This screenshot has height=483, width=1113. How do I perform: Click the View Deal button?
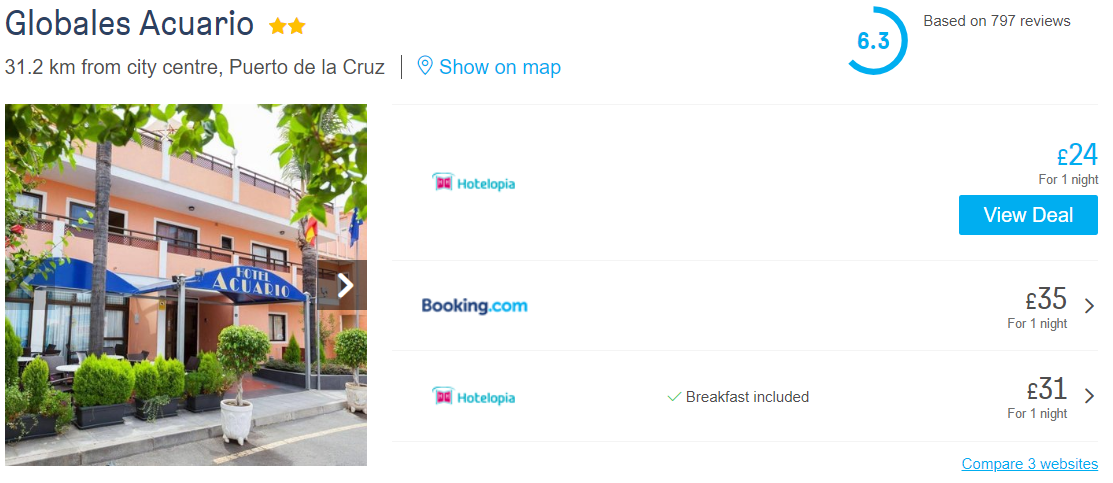[1028, 215]
